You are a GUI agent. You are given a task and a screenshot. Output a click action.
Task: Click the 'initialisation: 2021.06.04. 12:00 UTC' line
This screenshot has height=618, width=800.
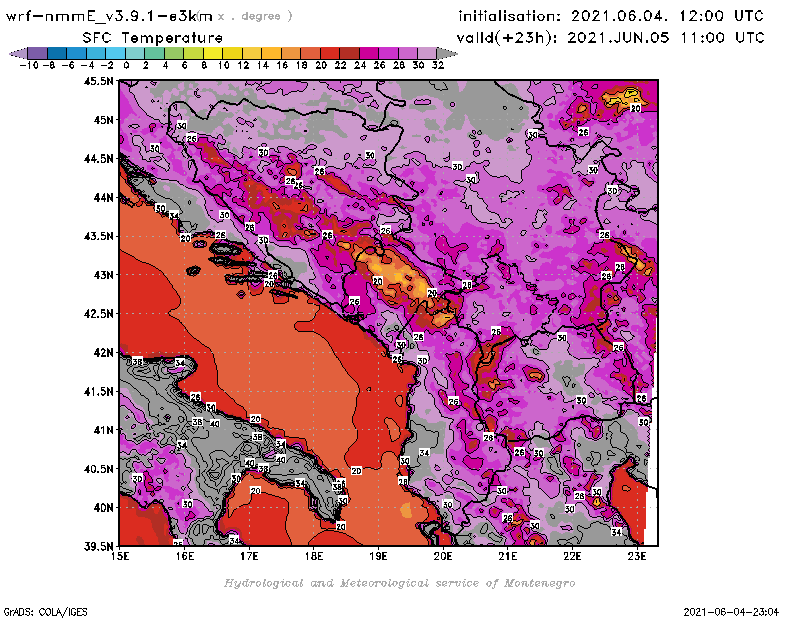pos(611,16)
